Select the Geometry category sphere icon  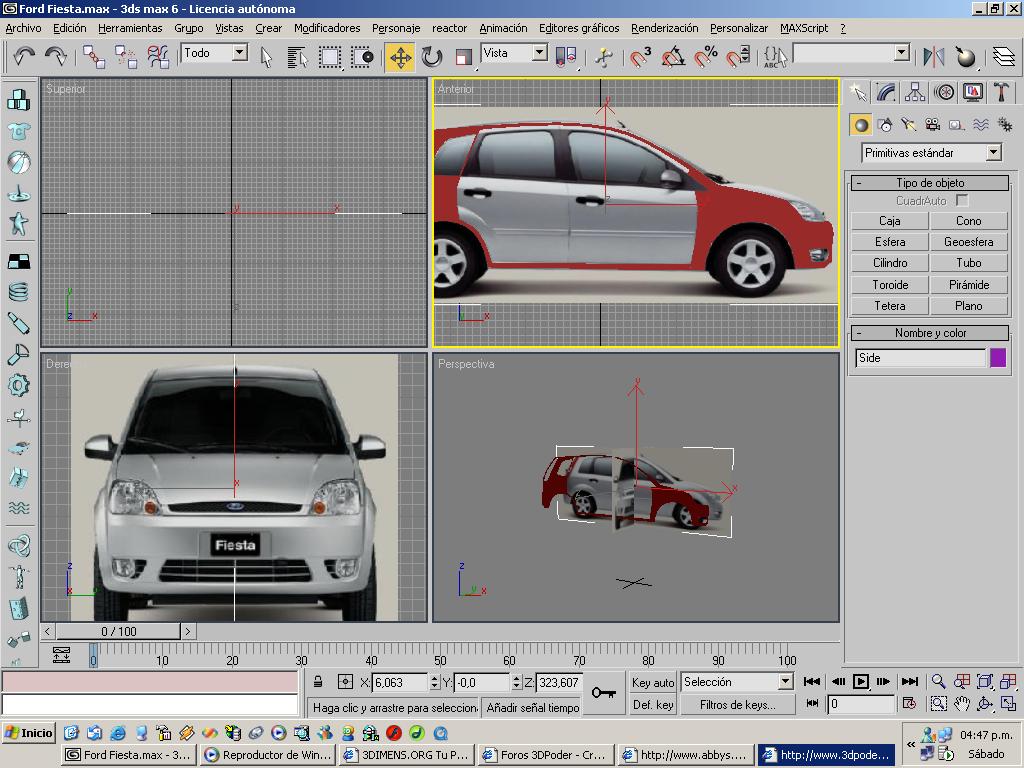click(x=861, y=125)
